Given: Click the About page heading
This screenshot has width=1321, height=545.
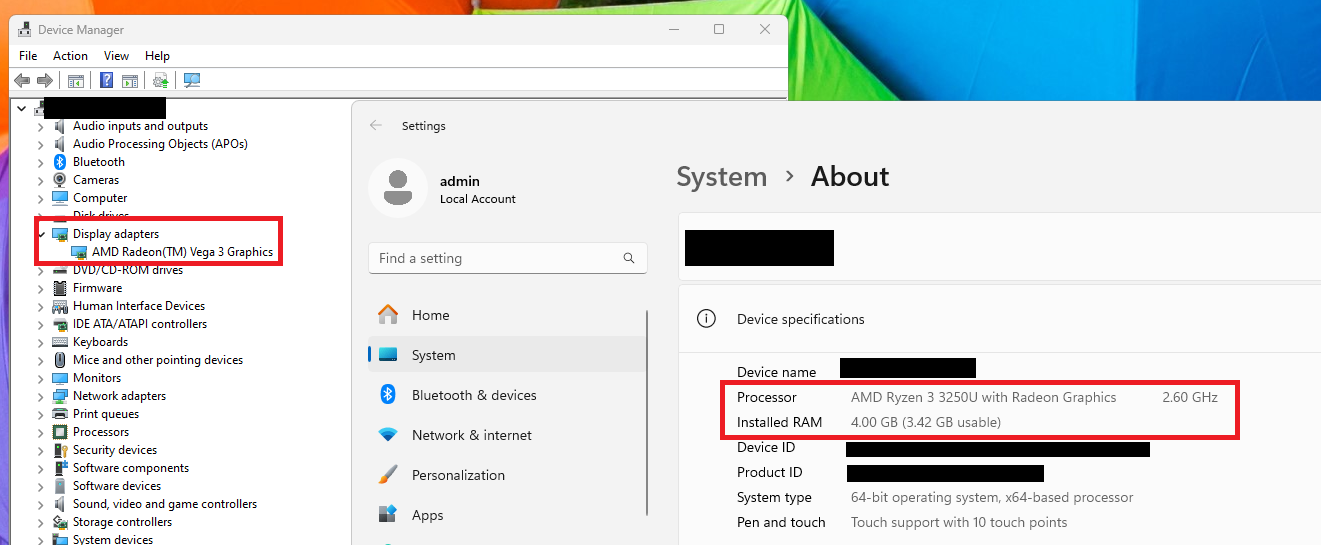Looking at the screenshot, I should pos(850,177).
